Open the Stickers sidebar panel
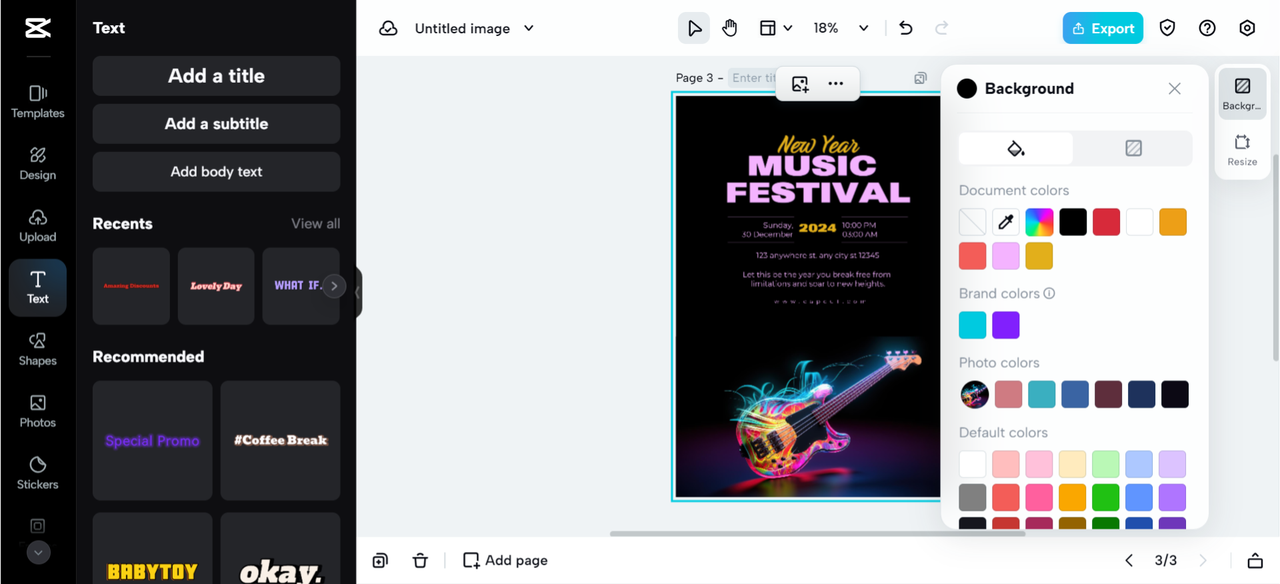 pos(38,473)
